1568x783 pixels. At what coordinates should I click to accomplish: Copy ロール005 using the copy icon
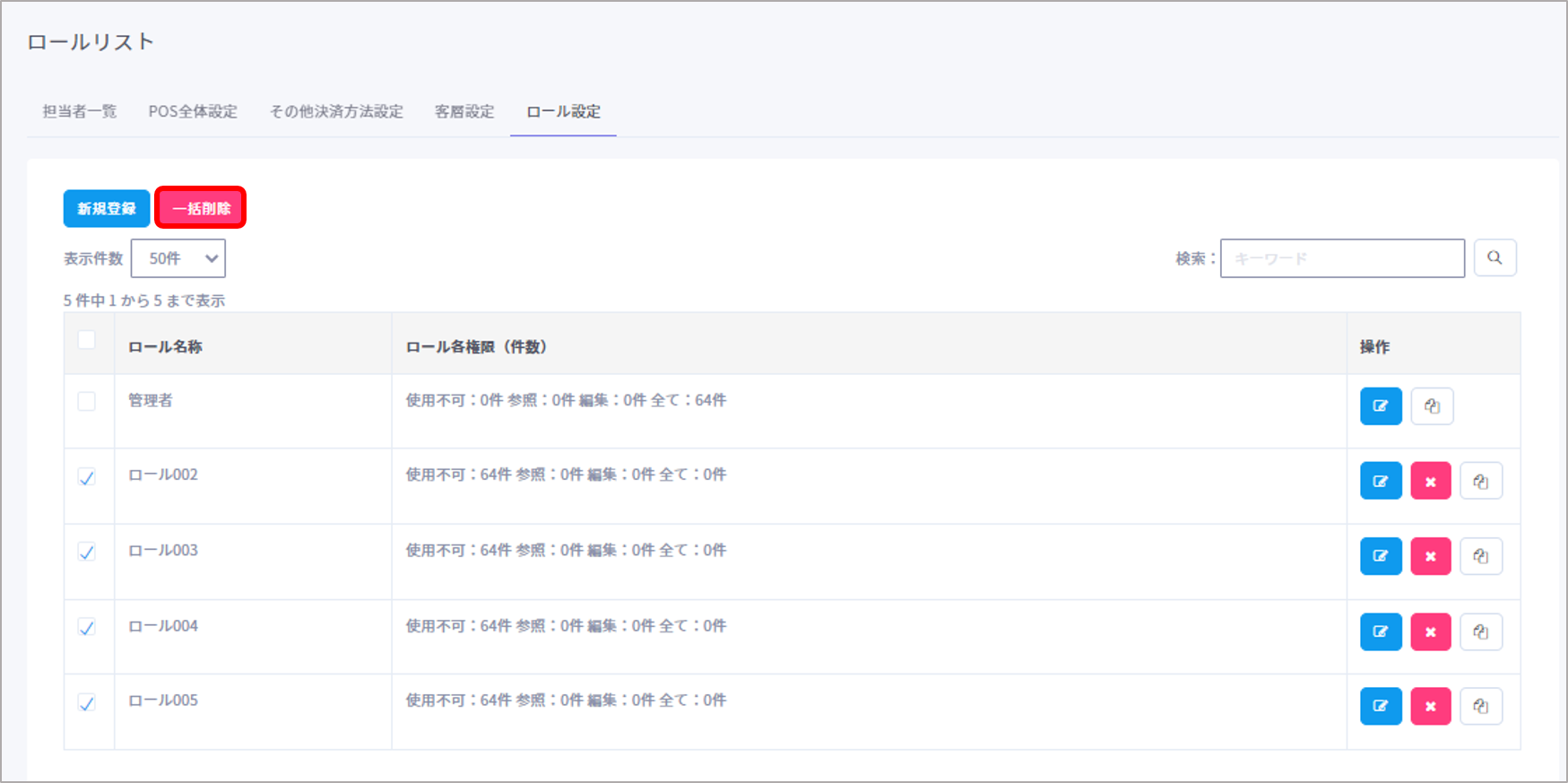[x=1480, y=707]
